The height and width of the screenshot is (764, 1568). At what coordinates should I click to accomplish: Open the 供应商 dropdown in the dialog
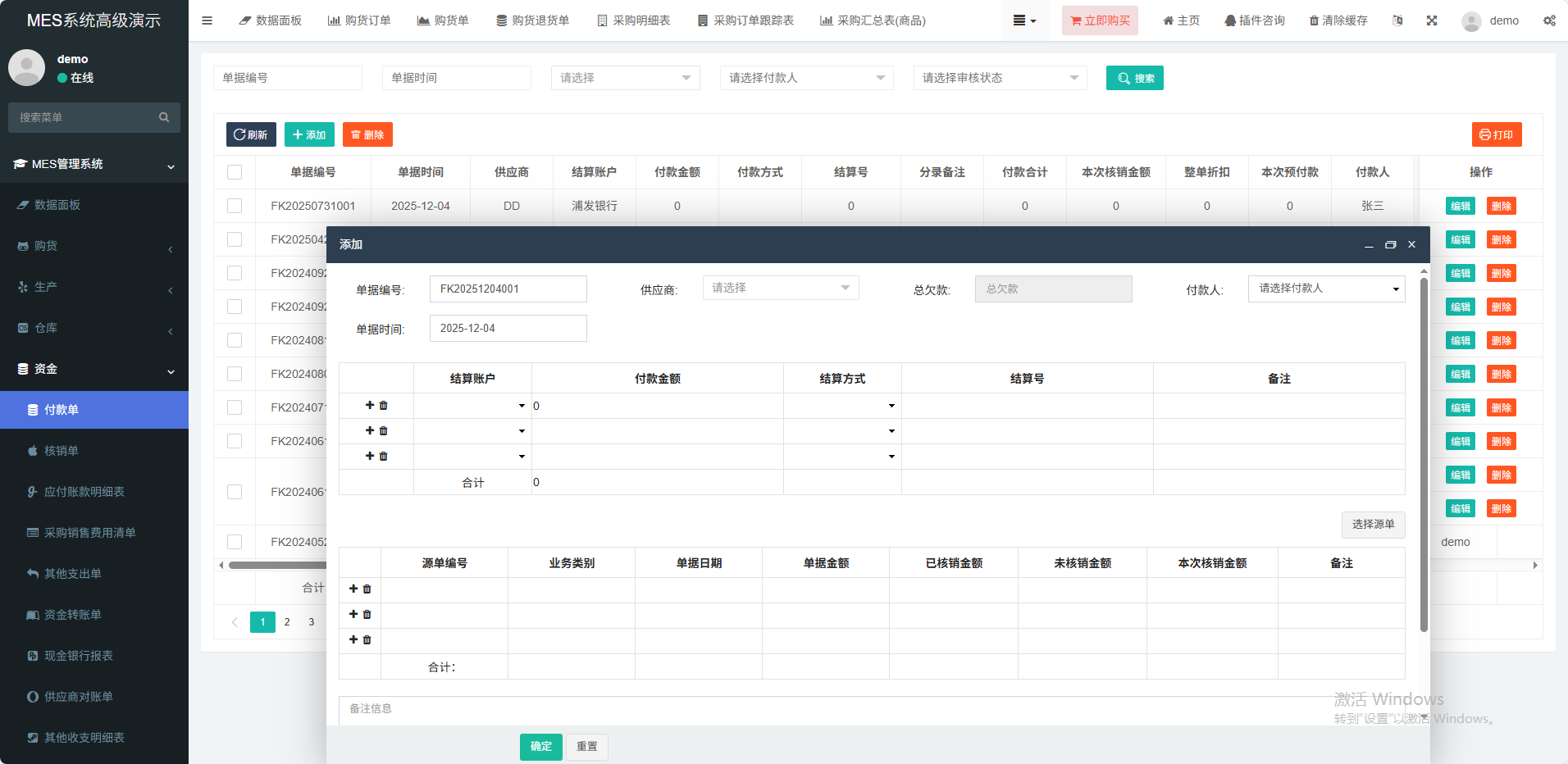coord(780,288)
